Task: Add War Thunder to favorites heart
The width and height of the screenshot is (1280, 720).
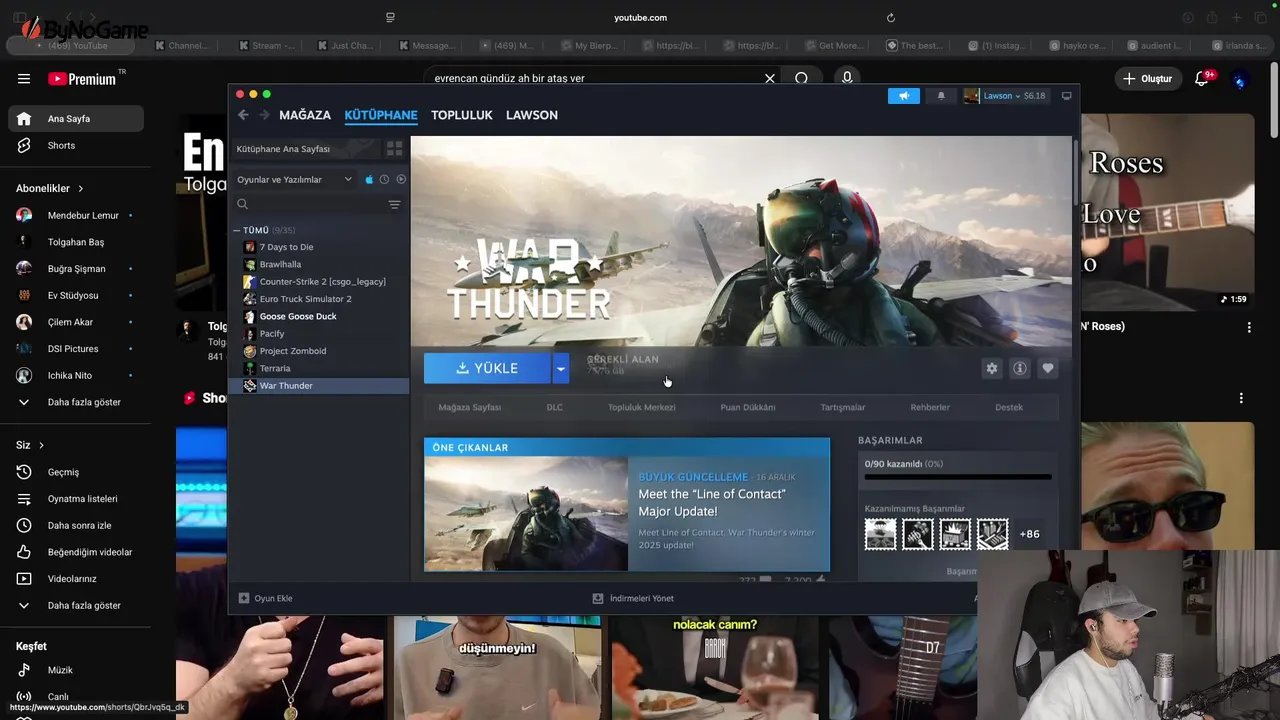Action: point(1047,368)
